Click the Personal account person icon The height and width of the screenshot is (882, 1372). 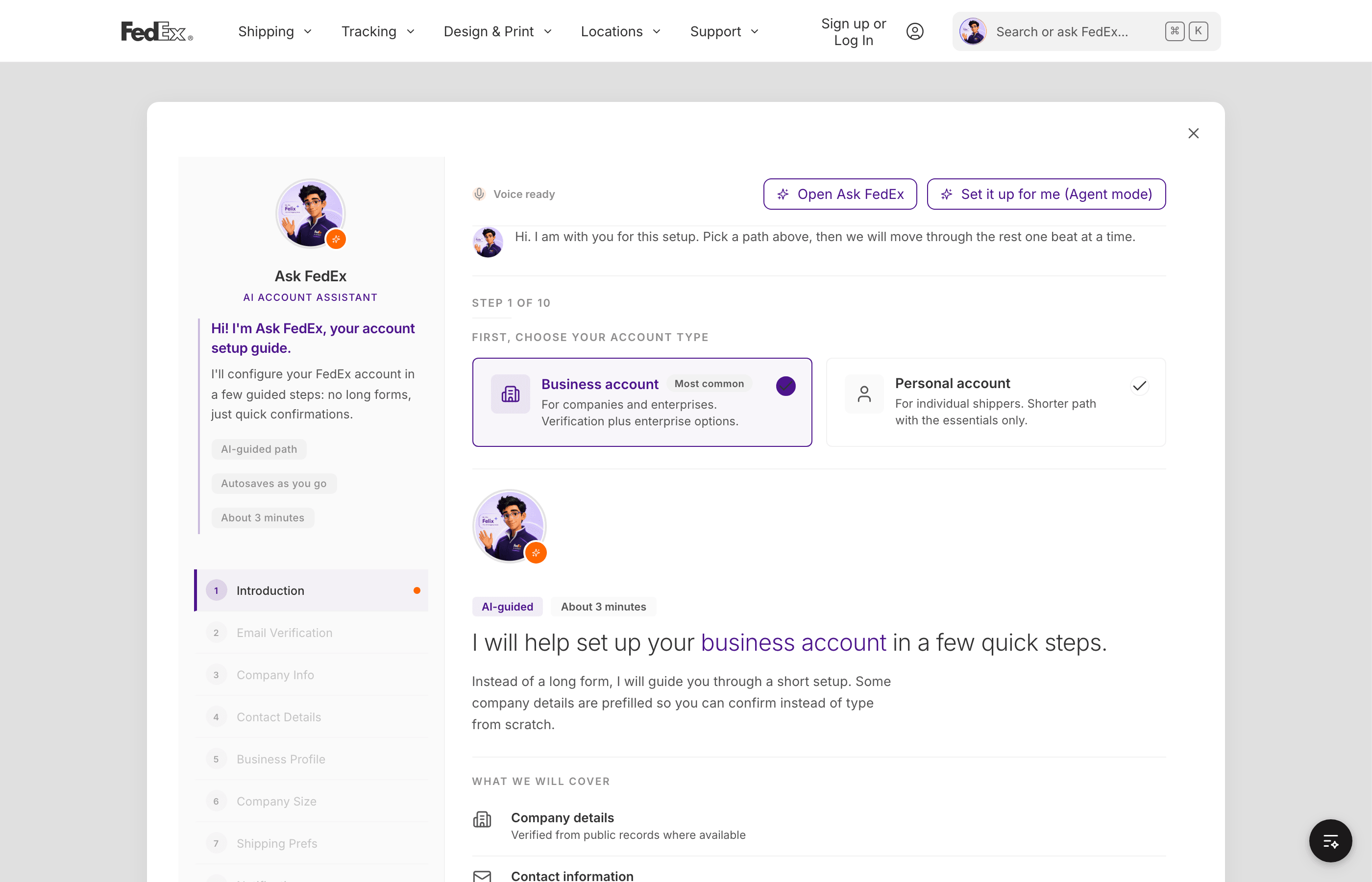[863, 394]
